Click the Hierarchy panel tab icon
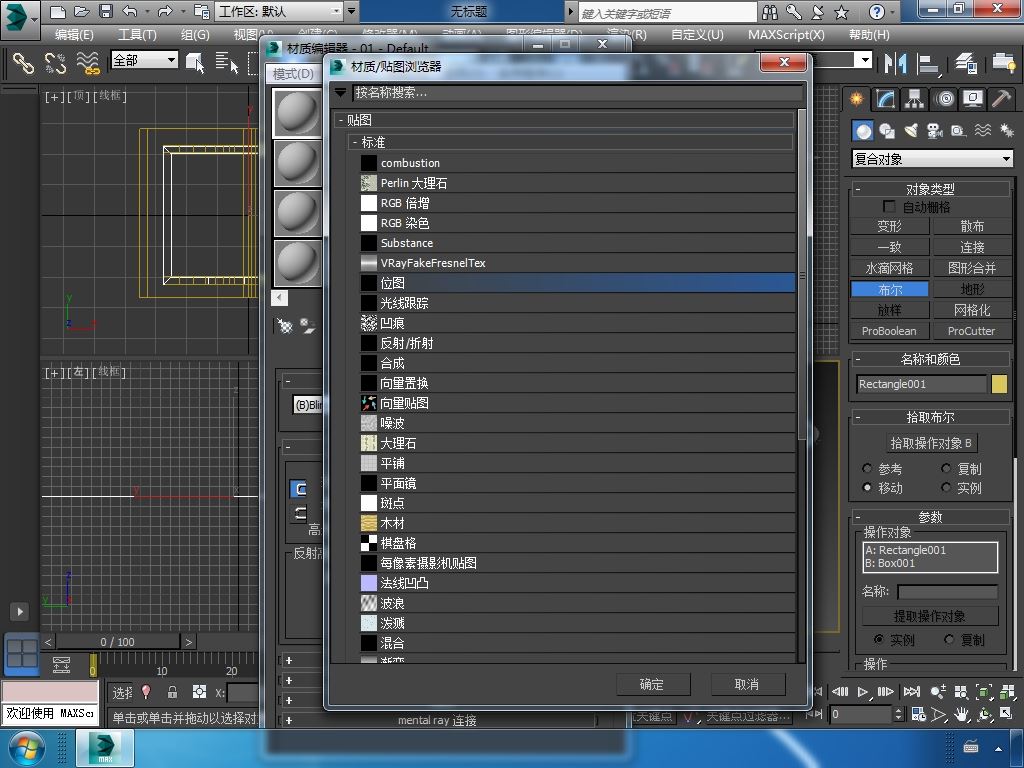The height and width of the screenshot is (768, 1024). pyautogui.click(x=914, y=99)
